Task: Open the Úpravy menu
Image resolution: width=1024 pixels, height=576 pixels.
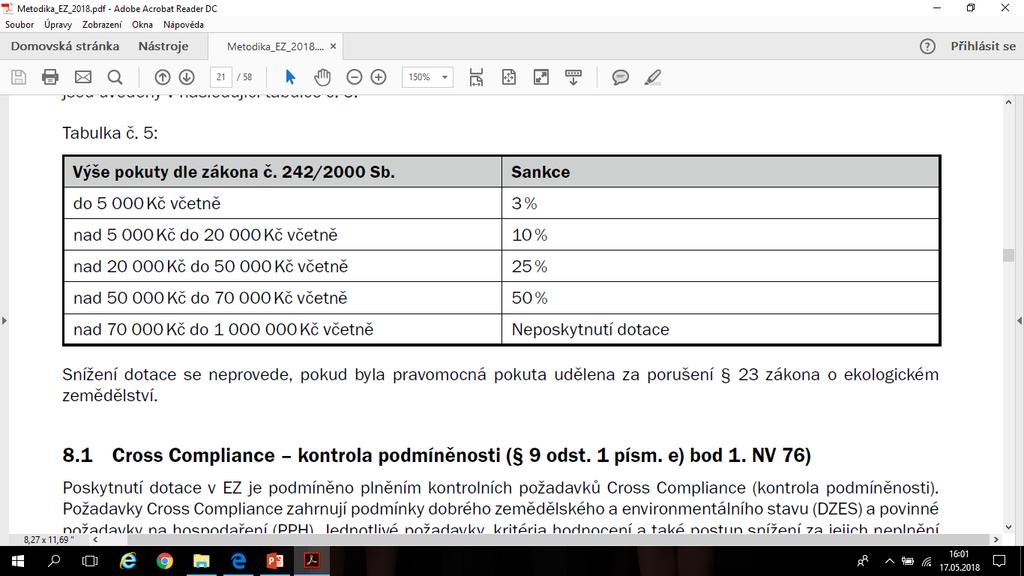Action: tap(58, 25)
